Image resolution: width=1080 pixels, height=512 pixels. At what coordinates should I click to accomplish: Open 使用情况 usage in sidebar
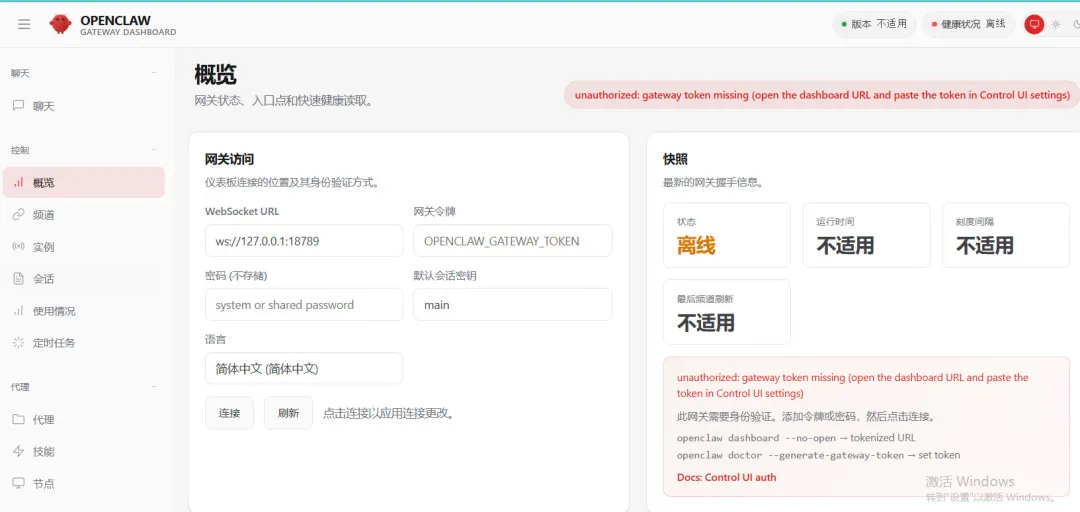tap(83, 311)
